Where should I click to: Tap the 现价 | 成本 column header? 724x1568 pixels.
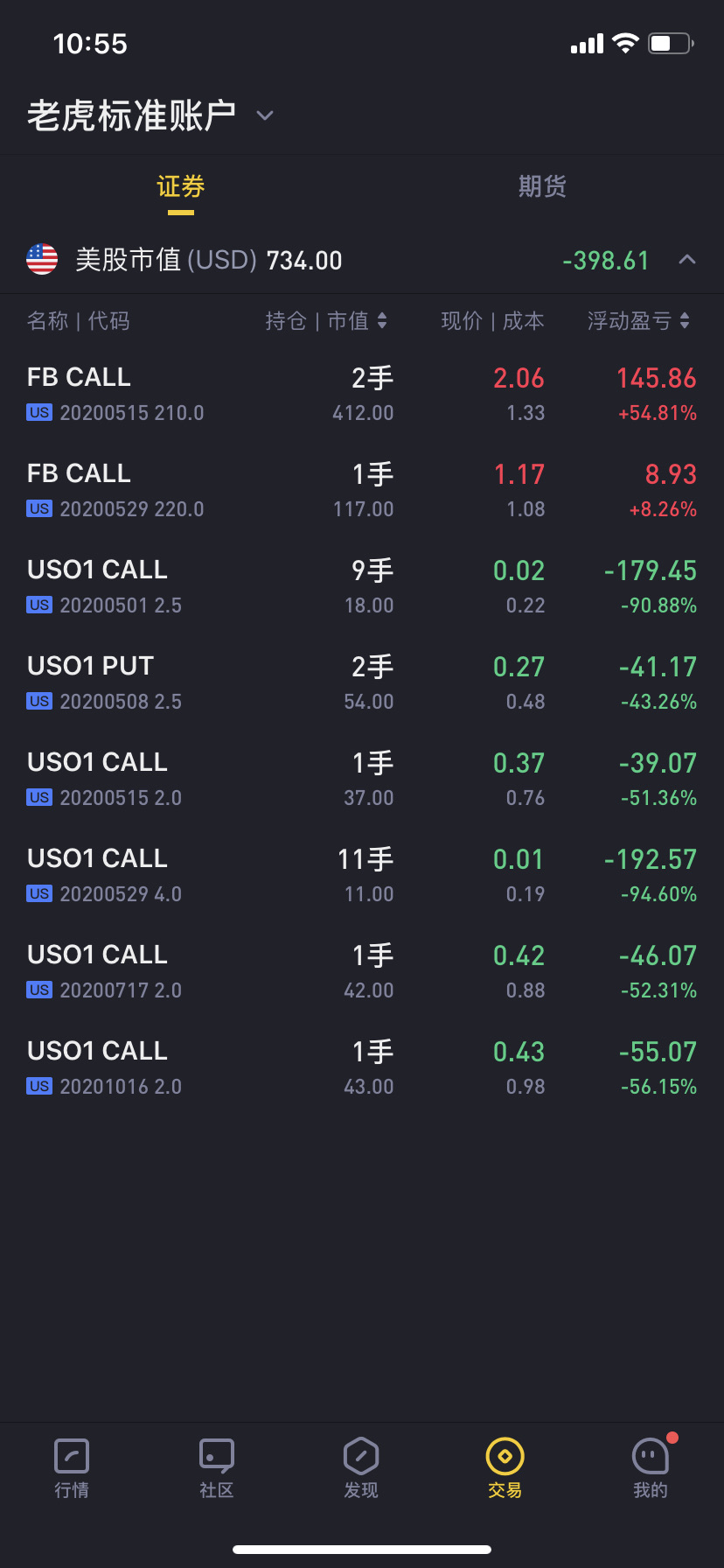point(492,321)
